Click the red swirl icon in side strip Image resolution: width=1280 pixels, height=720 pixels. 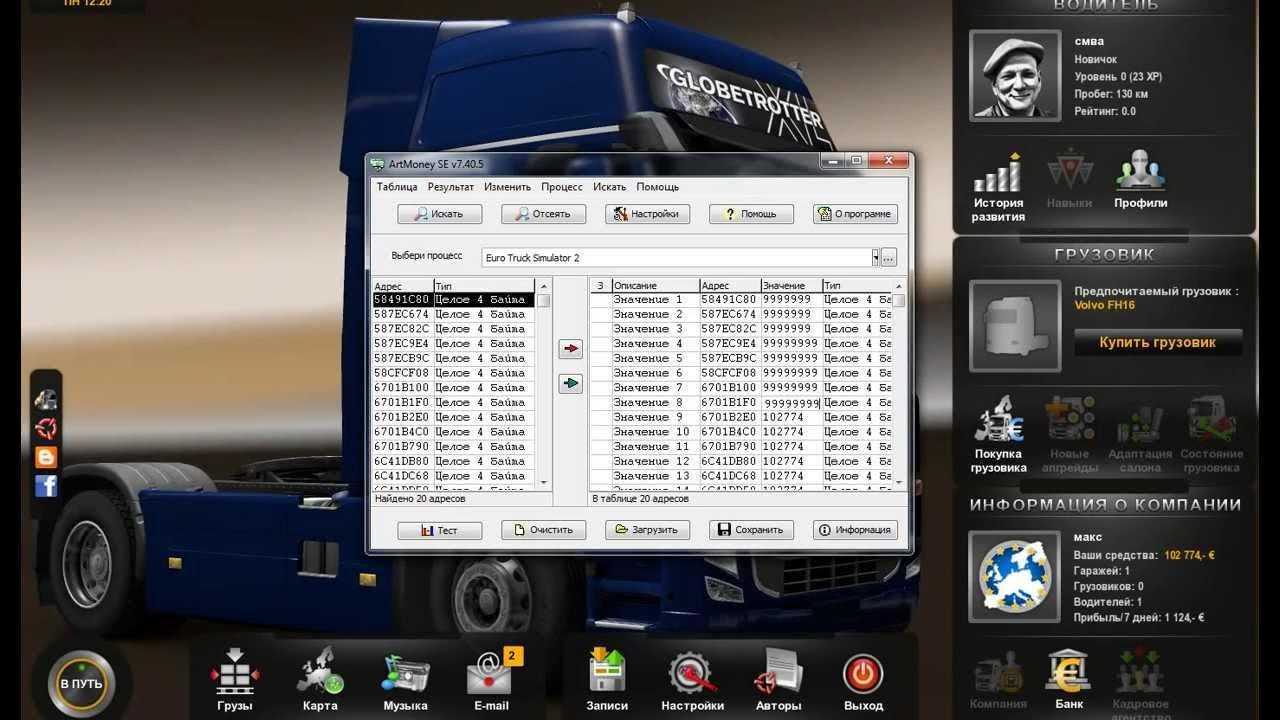tap(46, 428)
